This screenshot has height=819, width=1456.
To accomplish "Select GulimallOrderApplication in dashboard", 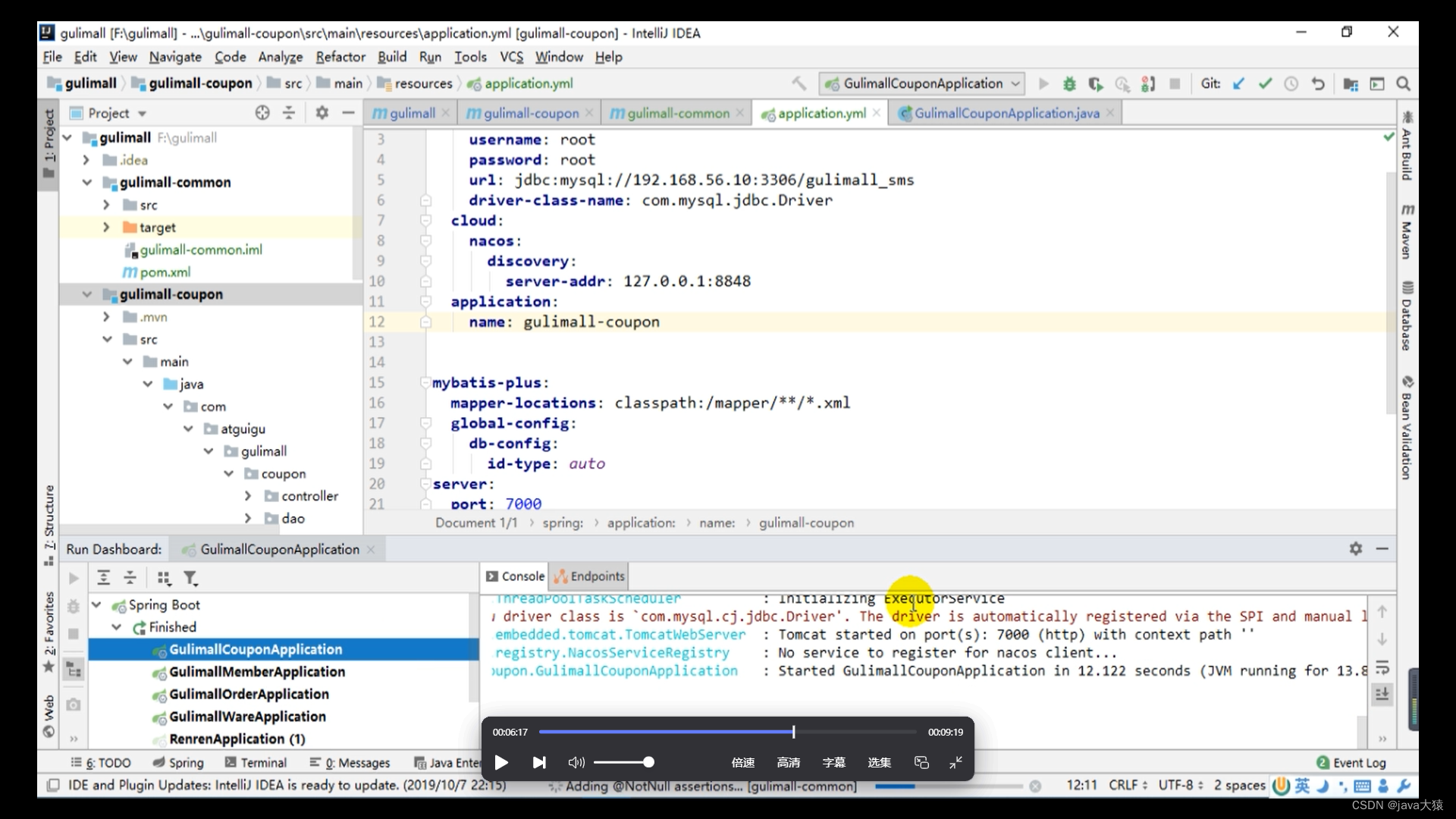I will 249,694.
